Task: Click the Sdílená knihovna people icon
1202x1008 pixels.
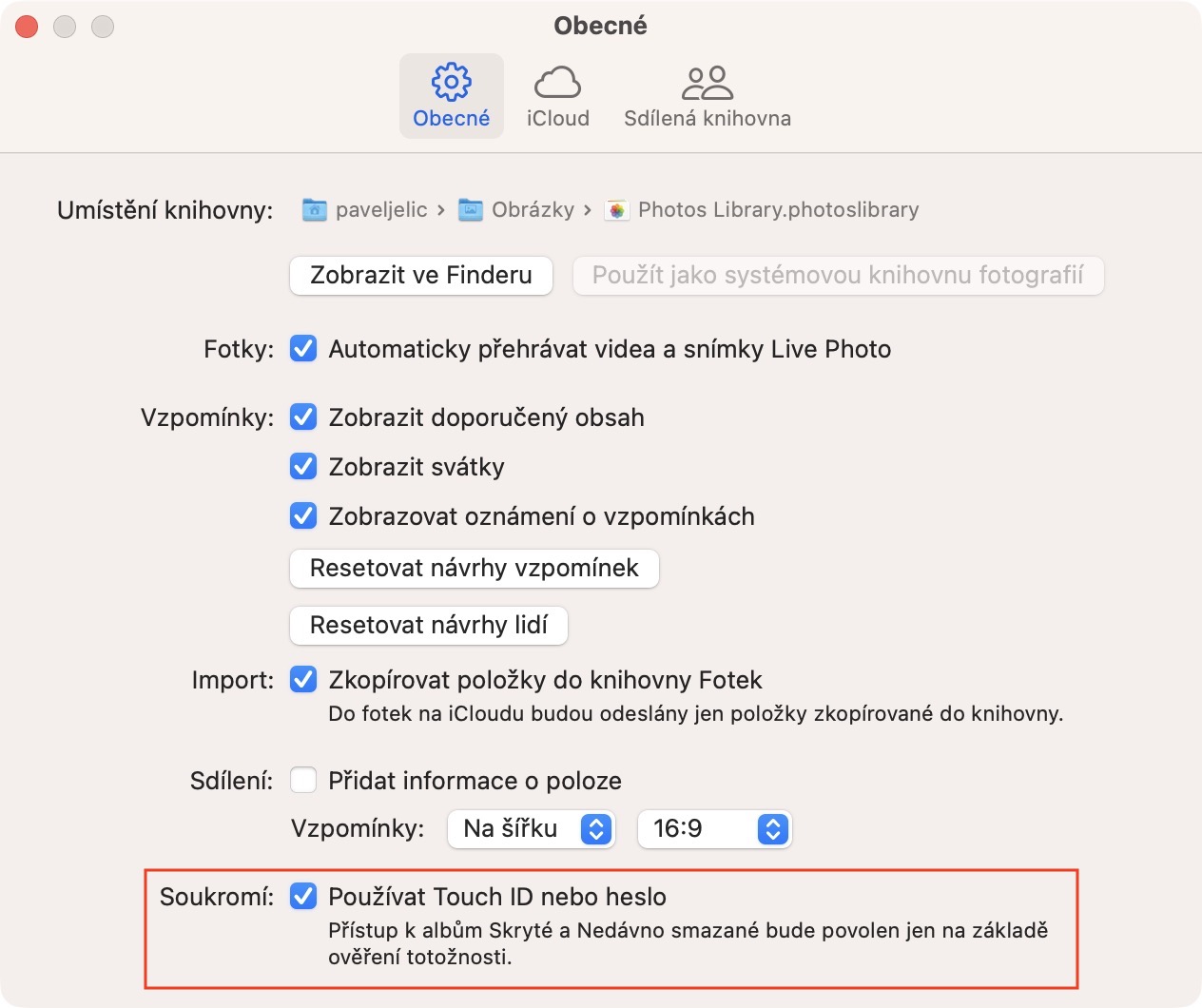Action: pyautogui.click(x=707, y=83)
